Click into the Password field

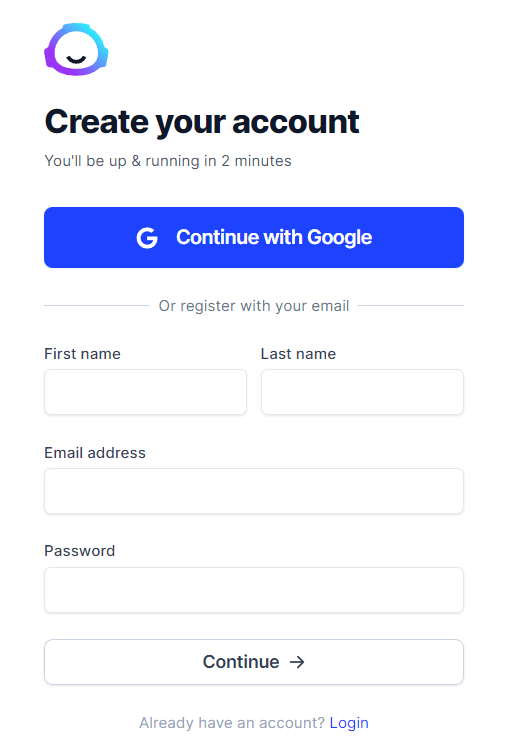coord(254,590)
